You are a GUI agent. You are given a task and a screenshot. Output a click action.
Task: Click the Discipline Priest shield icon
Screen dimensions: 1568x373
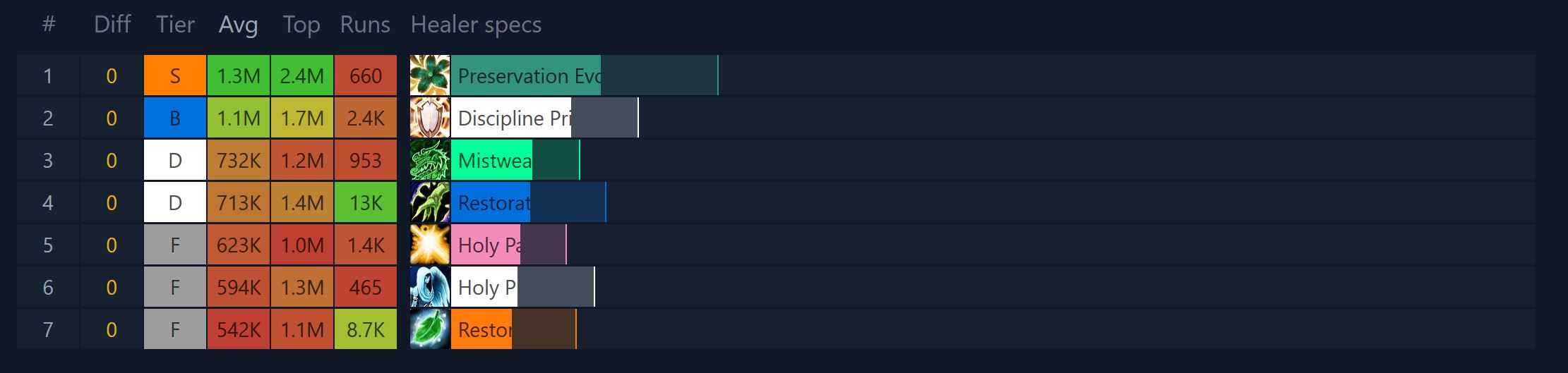pos(429,118)
